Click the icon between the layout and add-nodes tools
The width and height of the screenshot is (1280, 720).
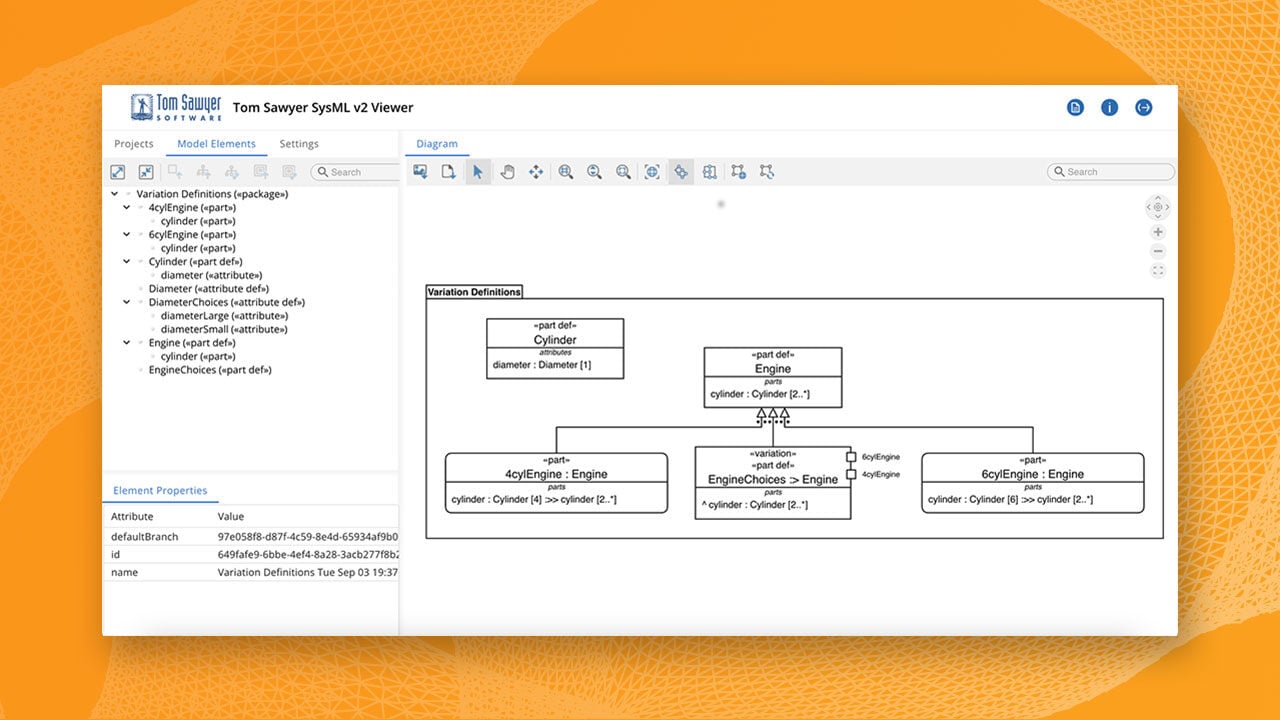[x=710, y=172]
